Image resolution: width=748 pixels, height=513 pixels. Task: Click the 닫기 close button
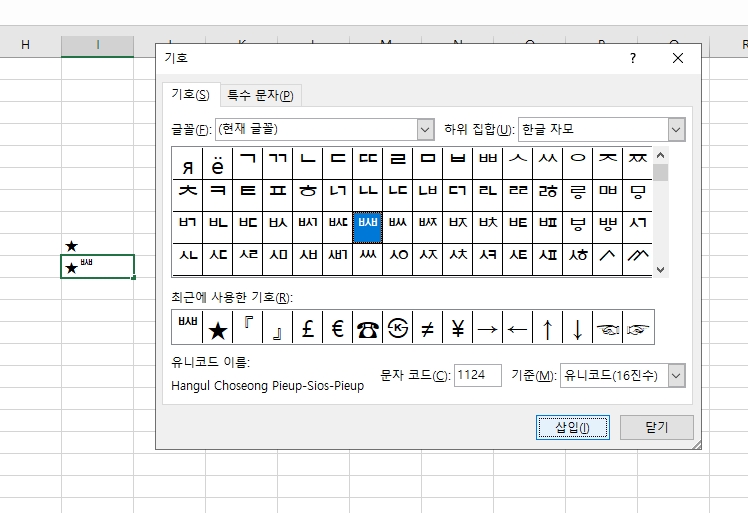(656, 427)
